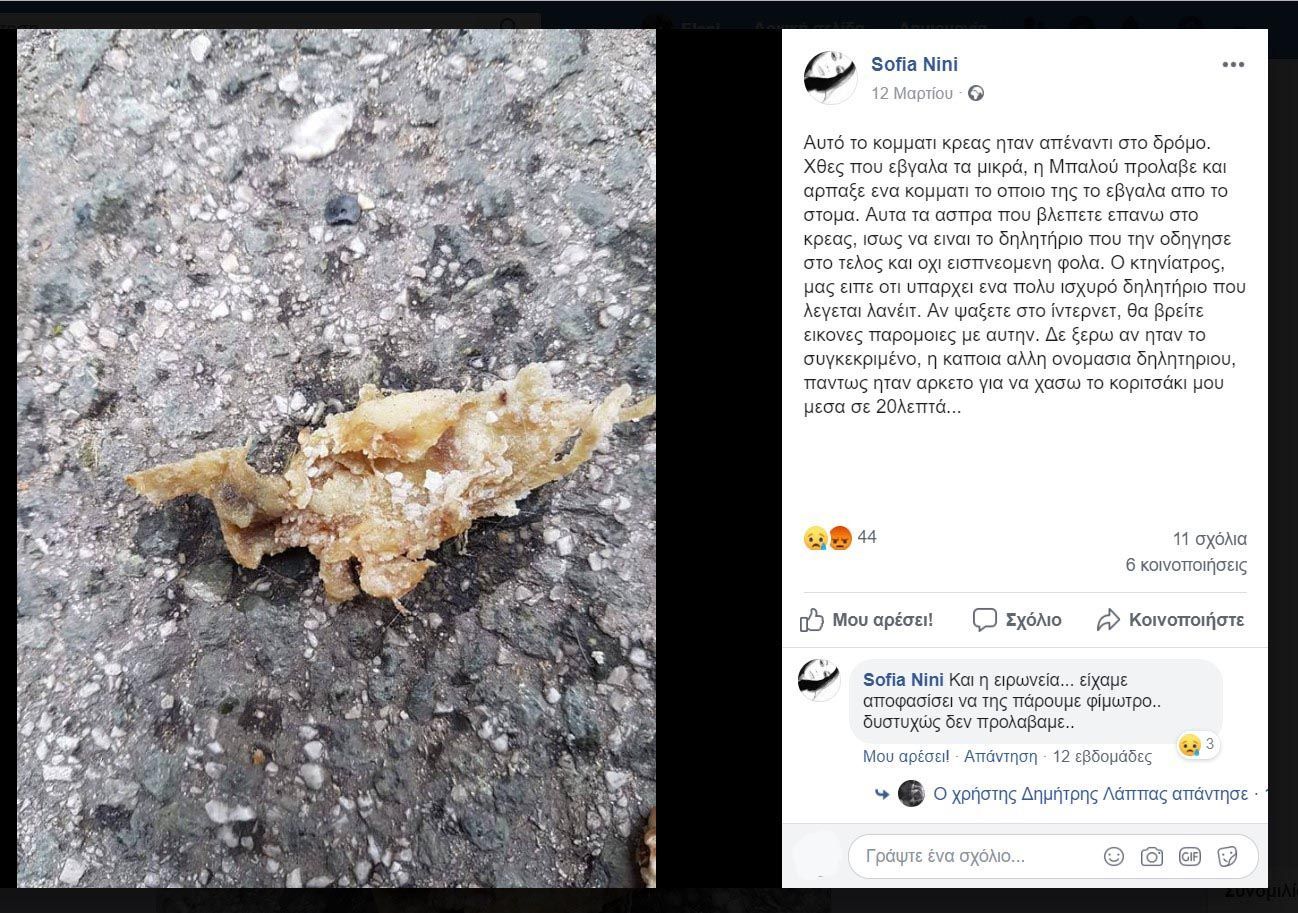This screenshot has height=913, width=1298.
Task: Open the emoji picker in the comment box
Action: [1113, 857]
